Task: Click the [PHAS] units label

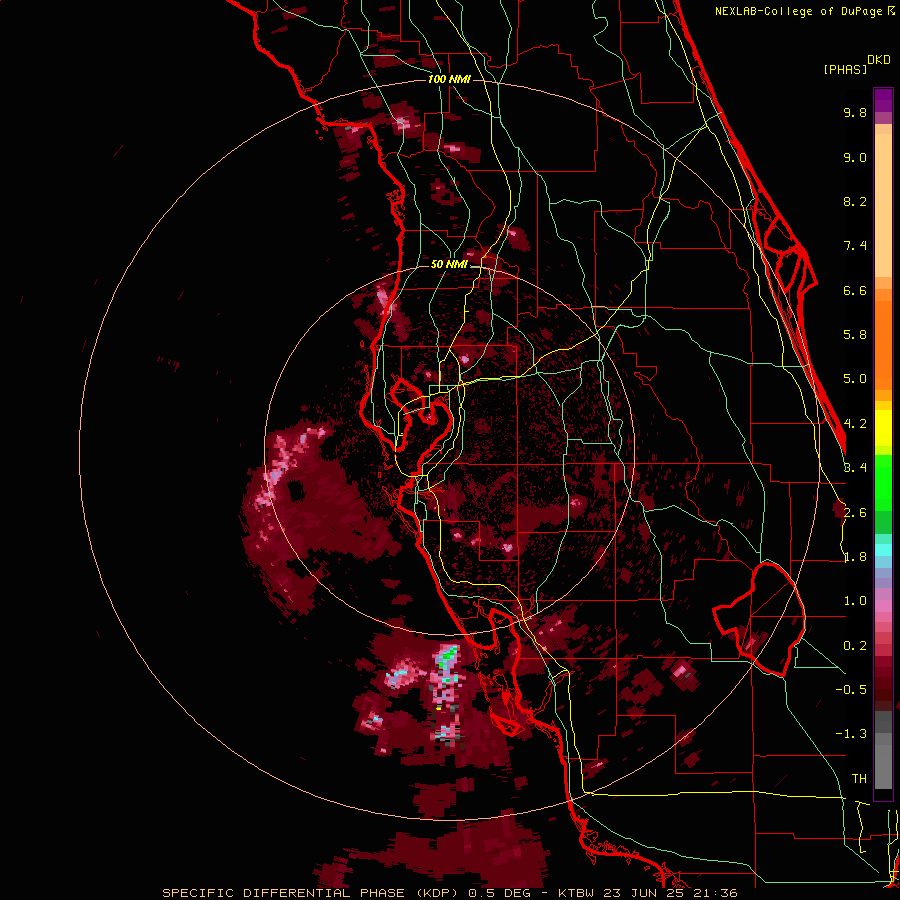Action: coord(845,70)
